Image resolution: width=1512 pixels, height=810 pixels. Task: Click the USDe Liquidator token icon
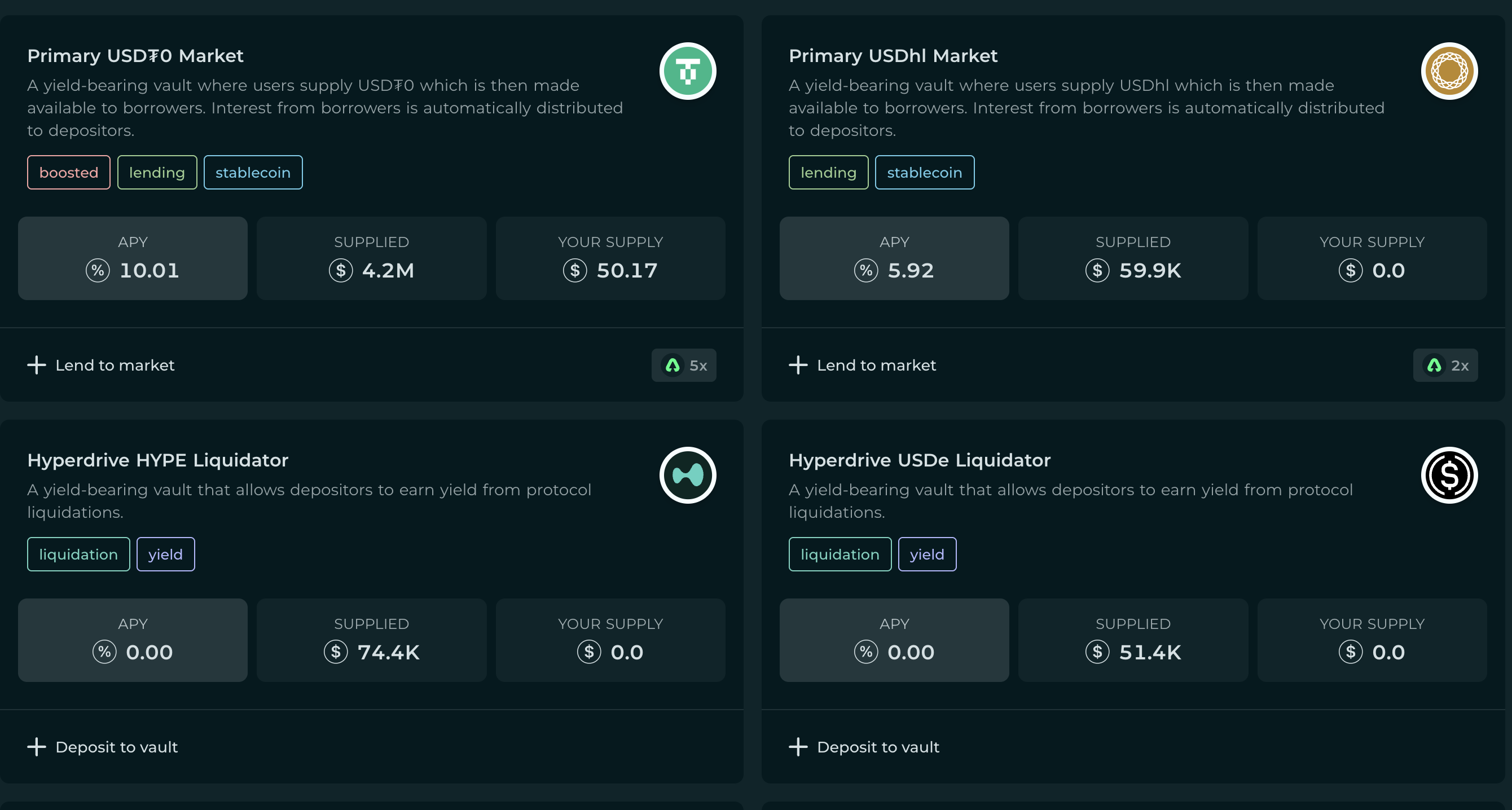pos(1449,475)
